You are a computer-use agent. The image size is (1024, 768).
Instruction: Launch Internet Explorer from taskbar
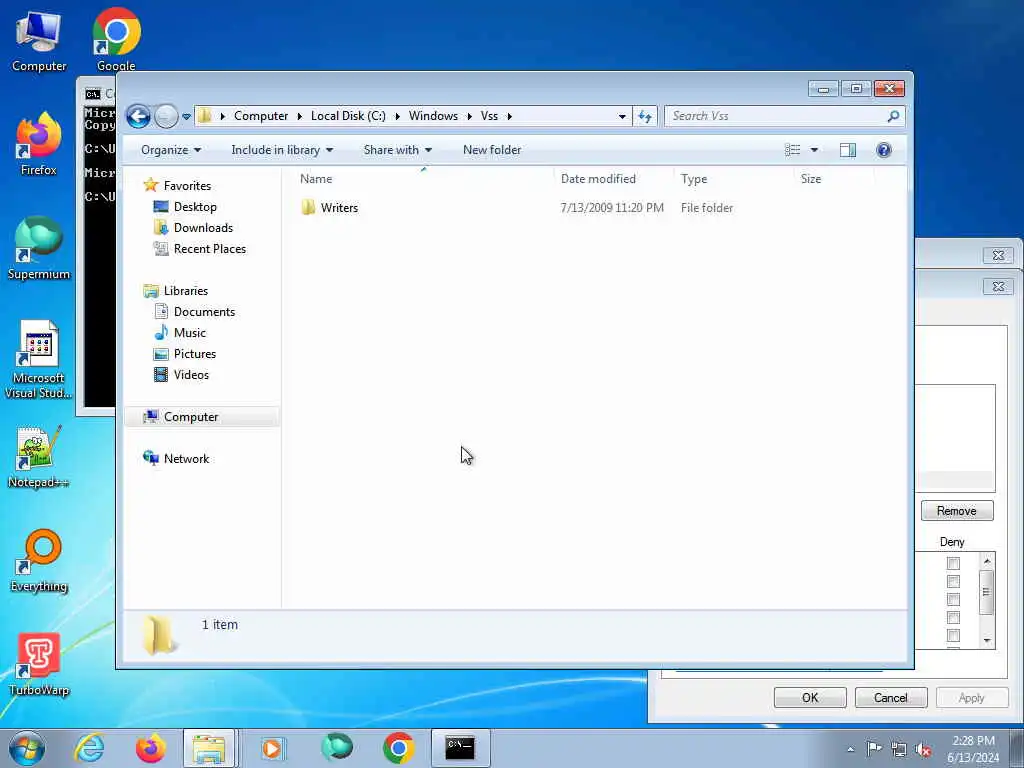click(89, 748)
